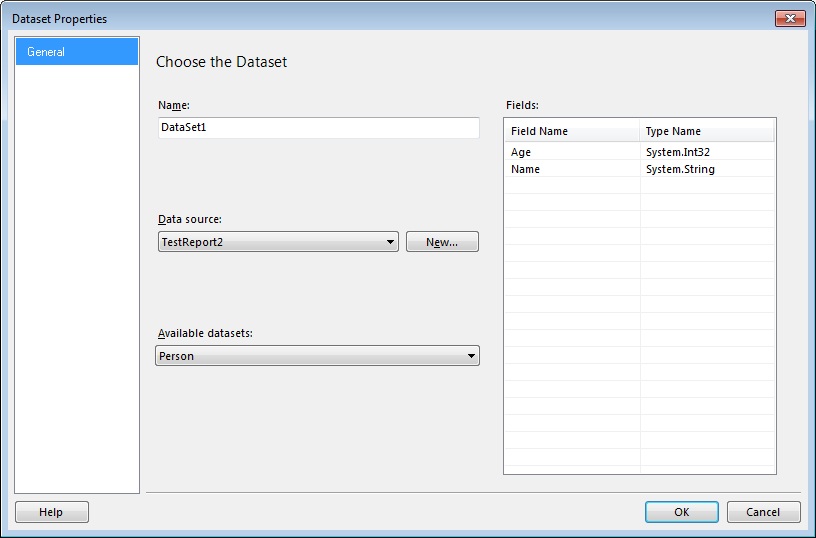Select the System.Int32 type cell

706,152
